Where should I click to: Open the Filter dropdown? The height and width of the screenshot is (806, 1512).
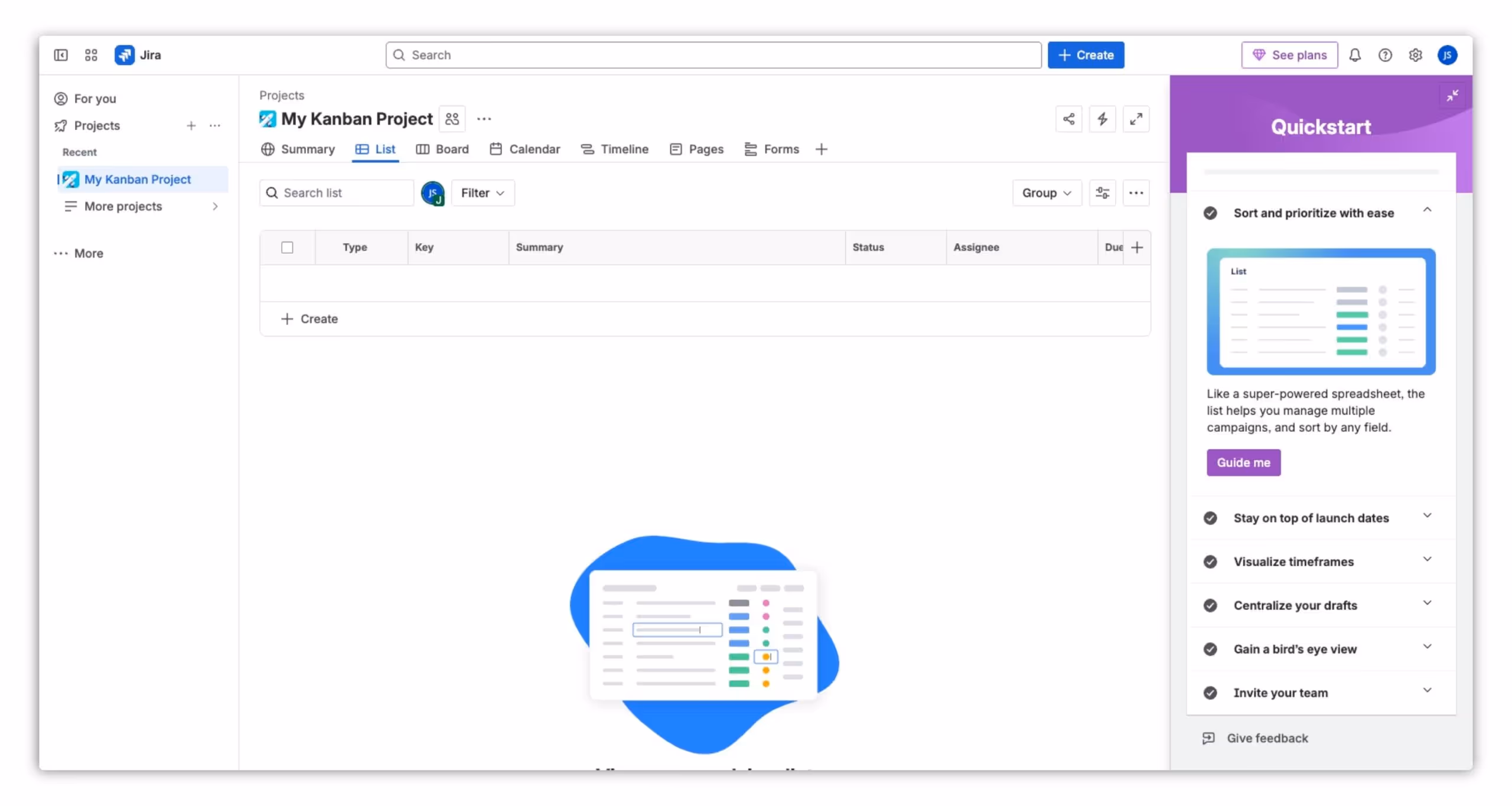tap(483, 193)
